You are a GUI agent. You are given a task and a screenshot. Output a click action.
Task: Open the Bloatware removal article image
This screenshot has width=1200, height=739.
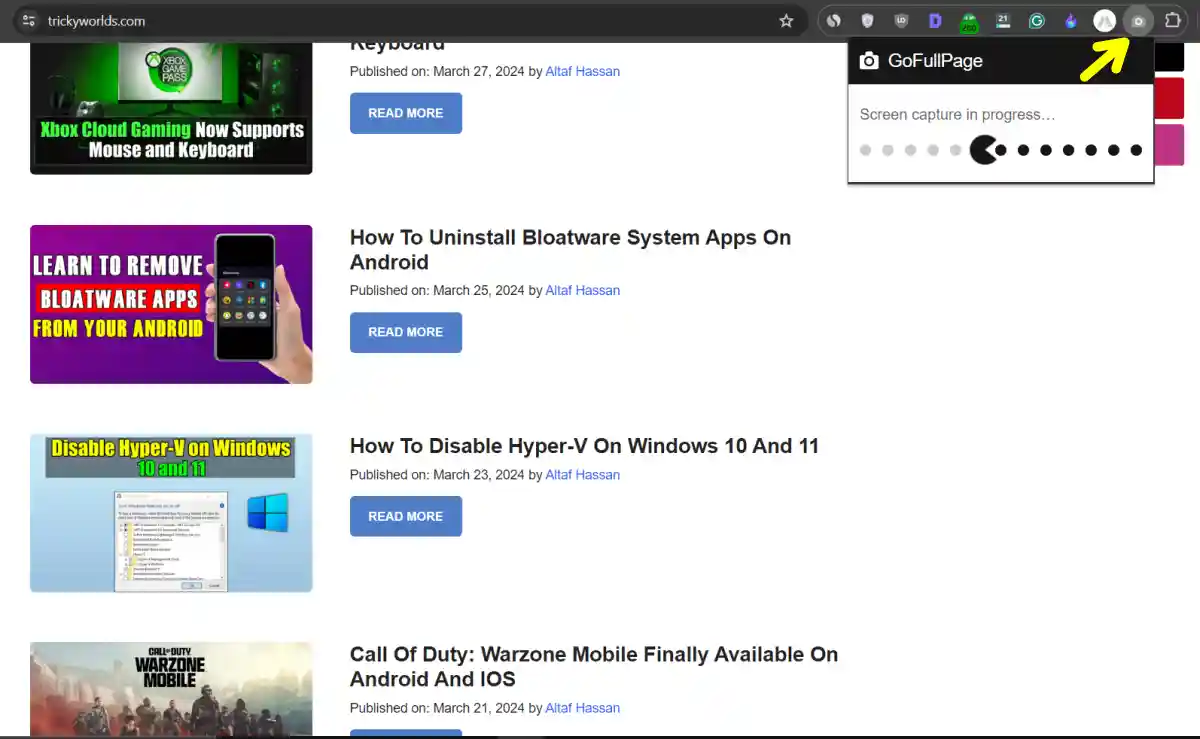[170, 304]
